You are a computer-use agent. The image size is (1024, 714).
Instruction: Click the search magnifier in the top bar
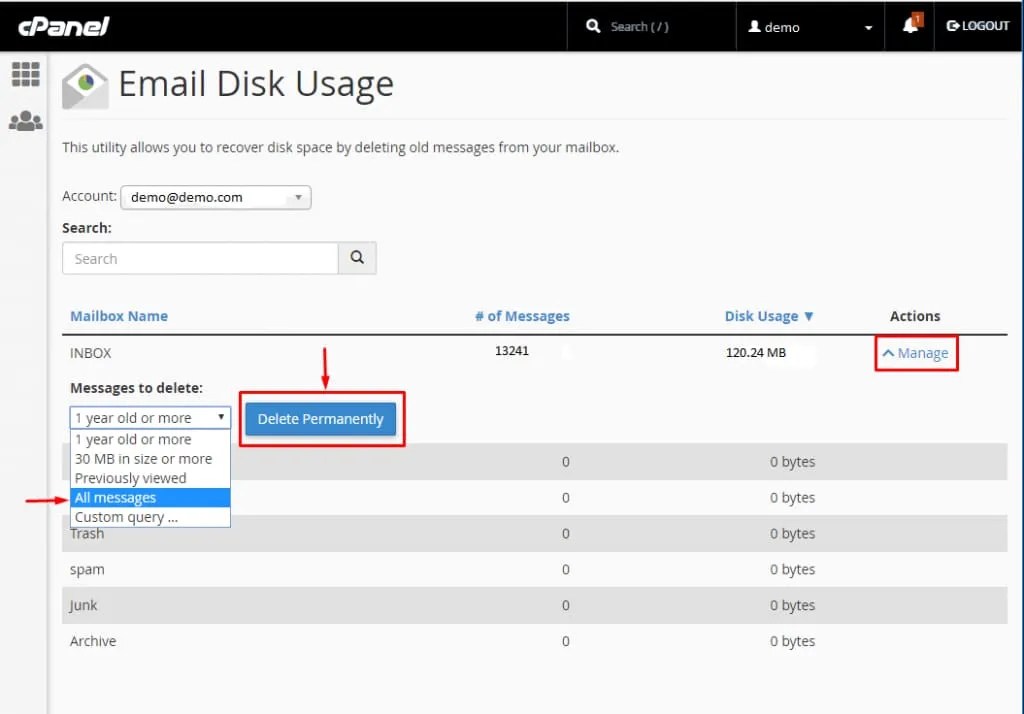tap(595, 26)
